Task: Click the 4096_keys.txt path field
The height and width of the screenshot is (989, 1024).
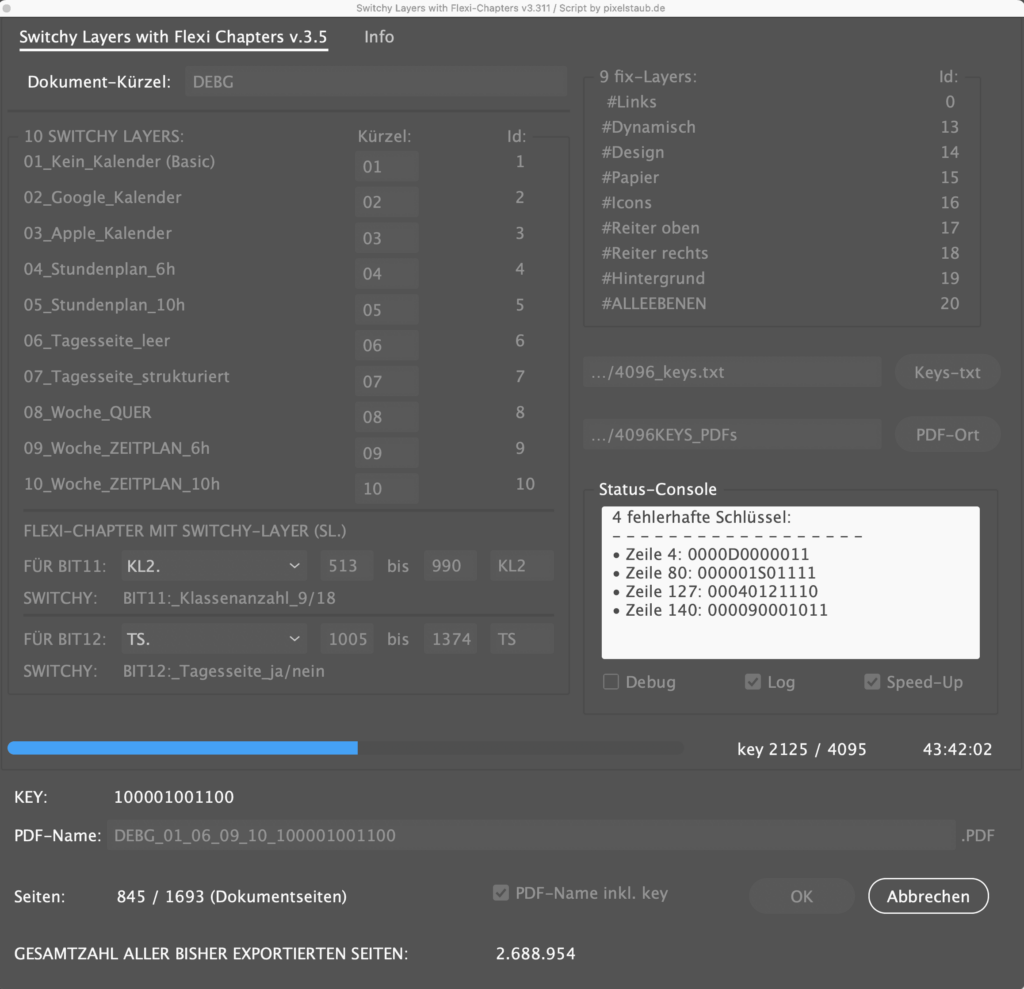Action: (731, 373)
